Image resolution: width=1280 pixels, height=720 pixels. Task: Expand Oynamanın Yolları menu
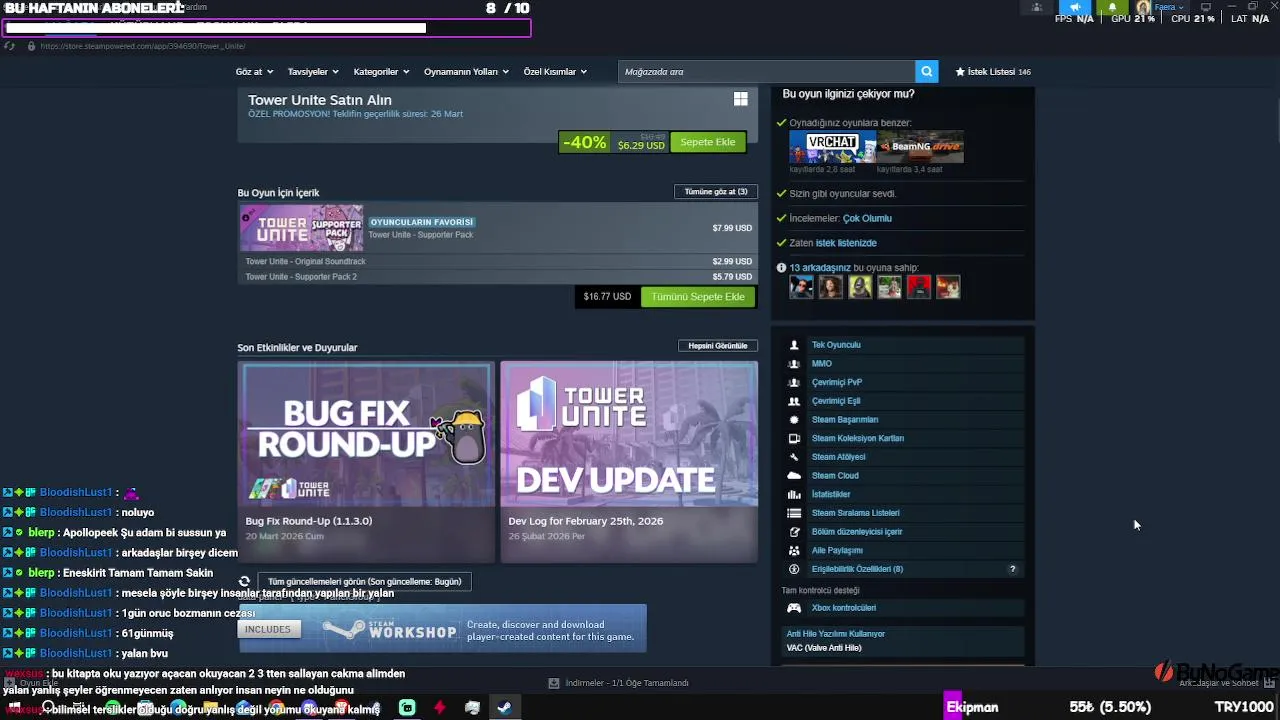coord(466,72)
